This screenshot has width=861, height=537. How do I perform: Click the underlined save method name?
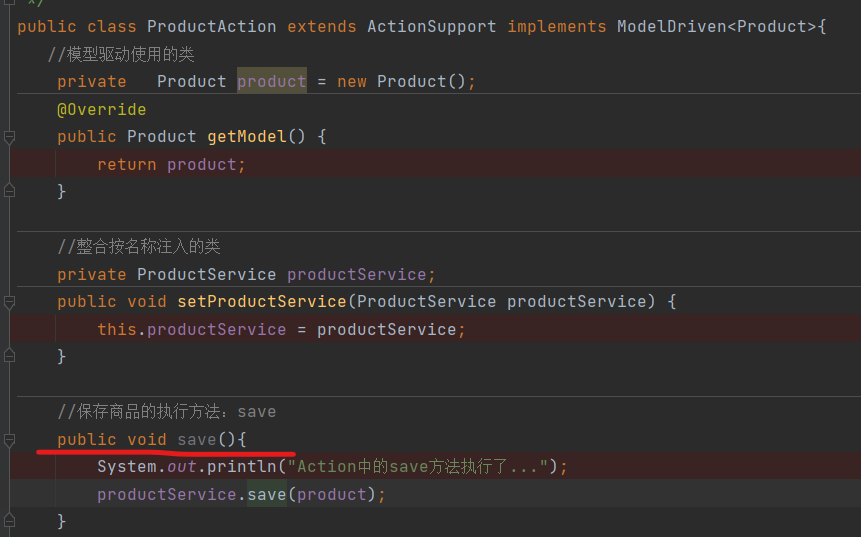click(x=197, y=439)
